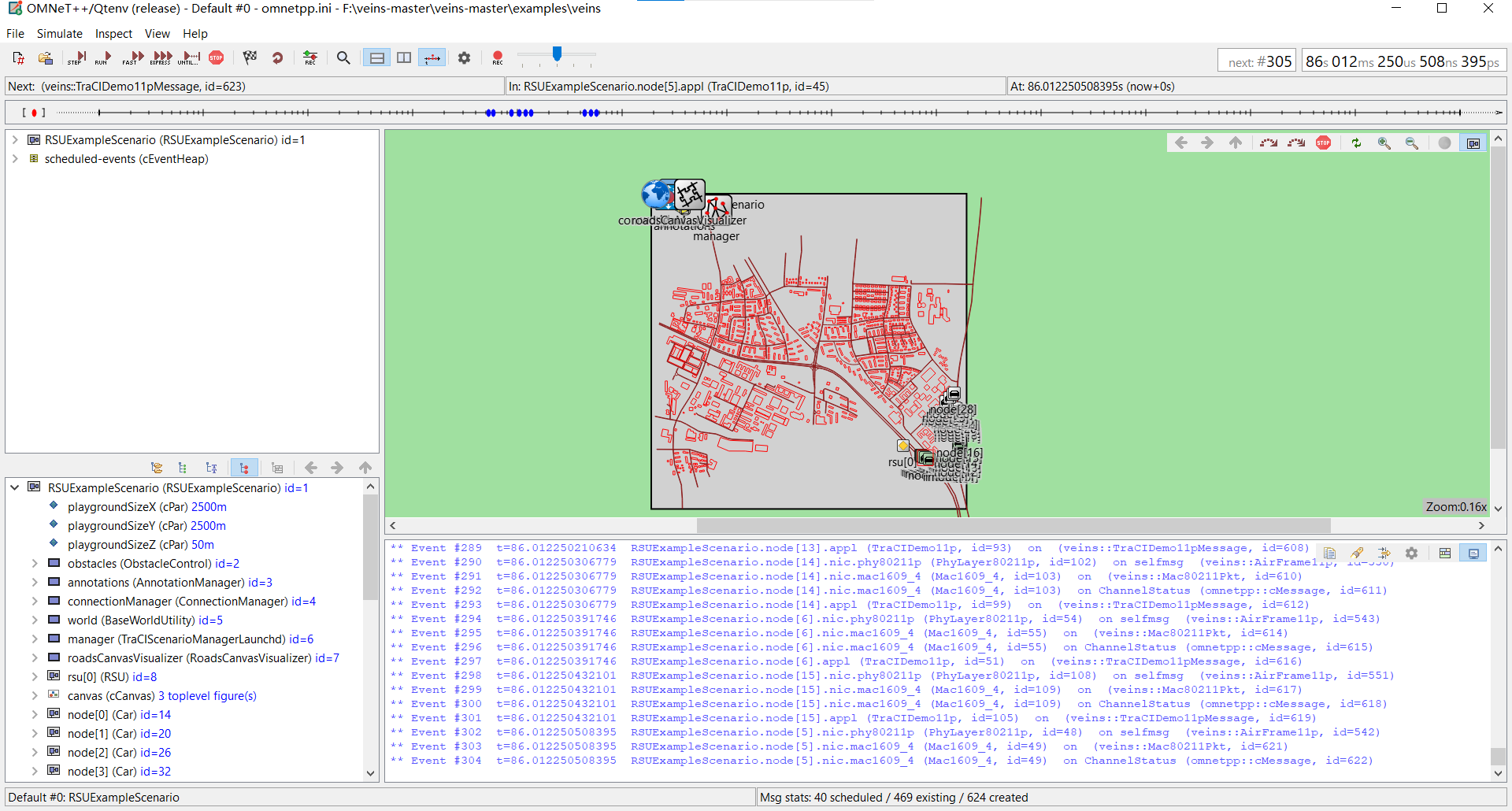This screenshot has width=1512, height=811.
Task: Open the run UNTIL dialog
Action: click(189, 57)
